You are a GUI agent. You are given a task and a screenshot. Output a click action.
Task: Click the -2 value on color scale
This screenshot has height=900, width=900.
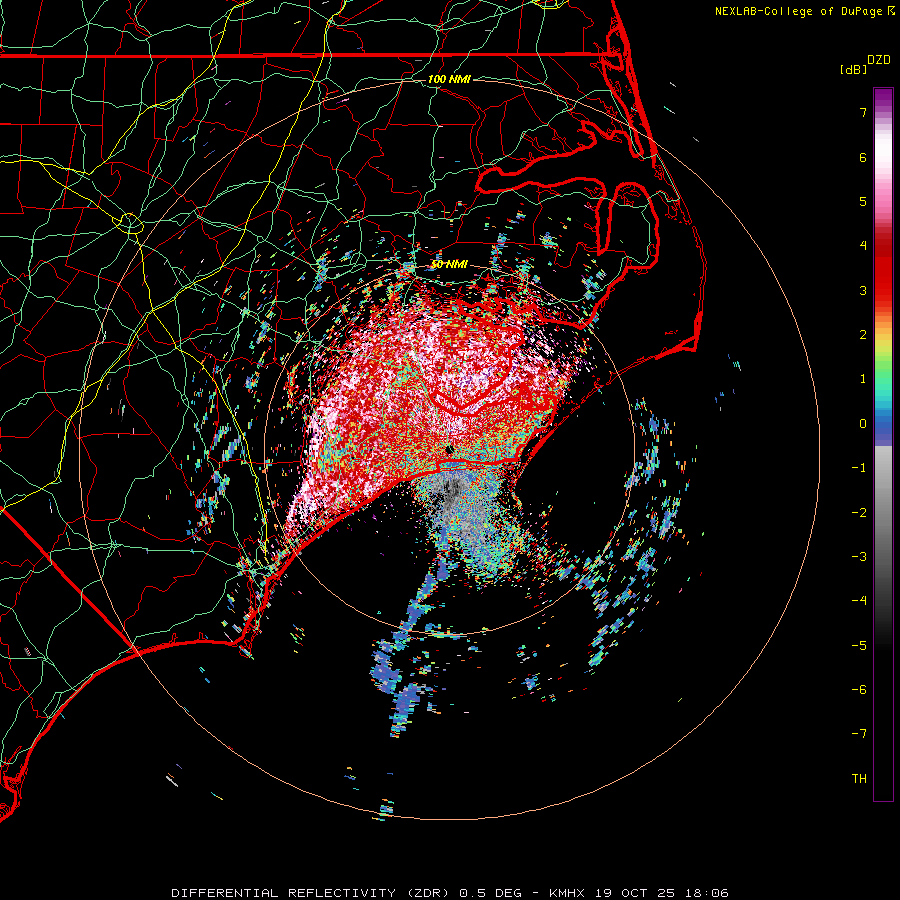coord(859,513)
